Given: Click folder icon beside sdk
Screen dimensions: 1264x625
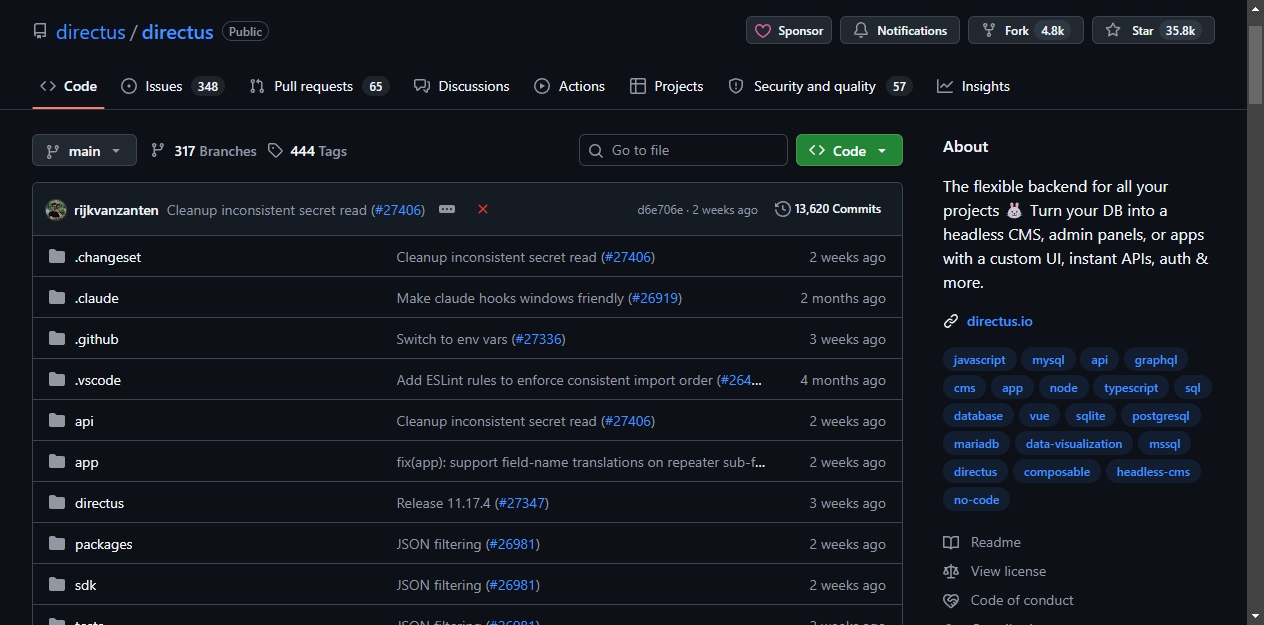Looking at the screenshot, I should [x=57, y=585].
